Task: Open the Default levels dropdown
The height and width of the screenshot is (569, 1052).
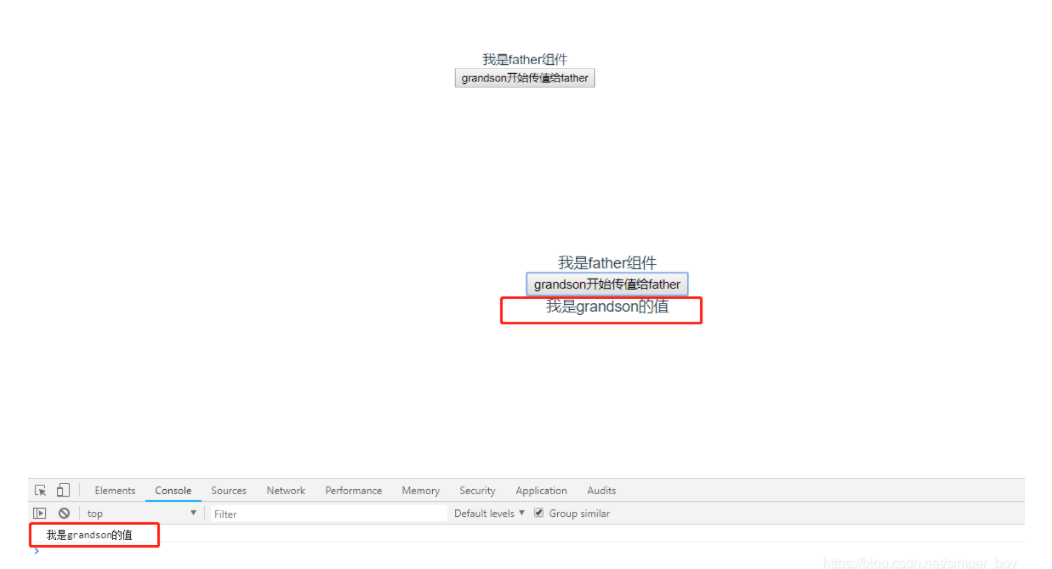Action: tap(489, 513)
